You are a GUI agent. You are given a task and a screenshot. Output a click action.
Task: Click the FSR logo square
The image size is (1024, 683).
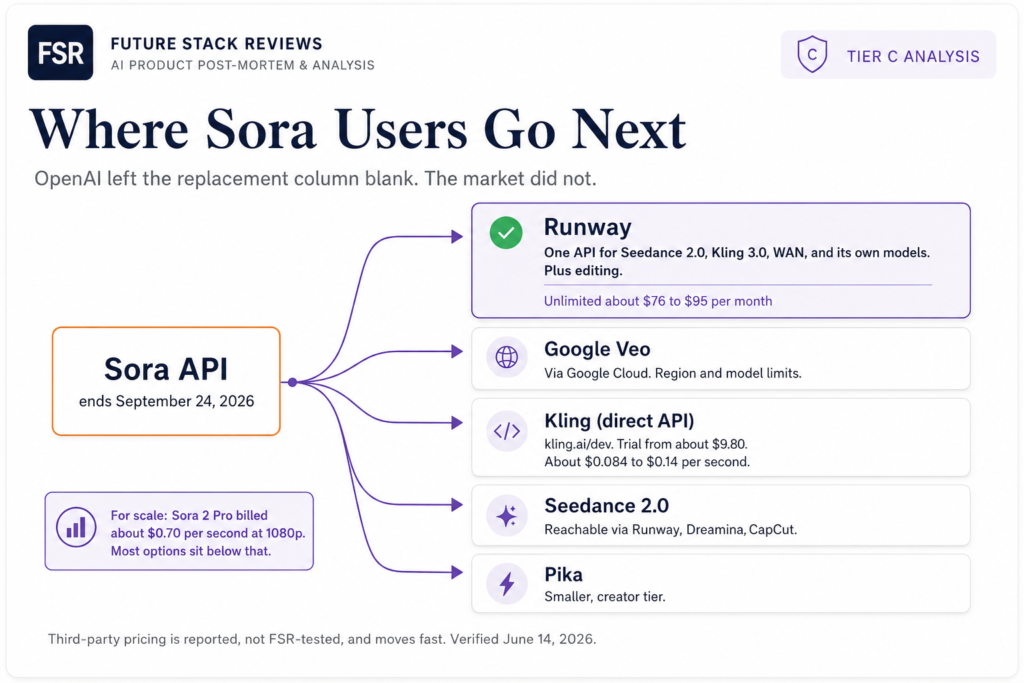click(60, 52)
